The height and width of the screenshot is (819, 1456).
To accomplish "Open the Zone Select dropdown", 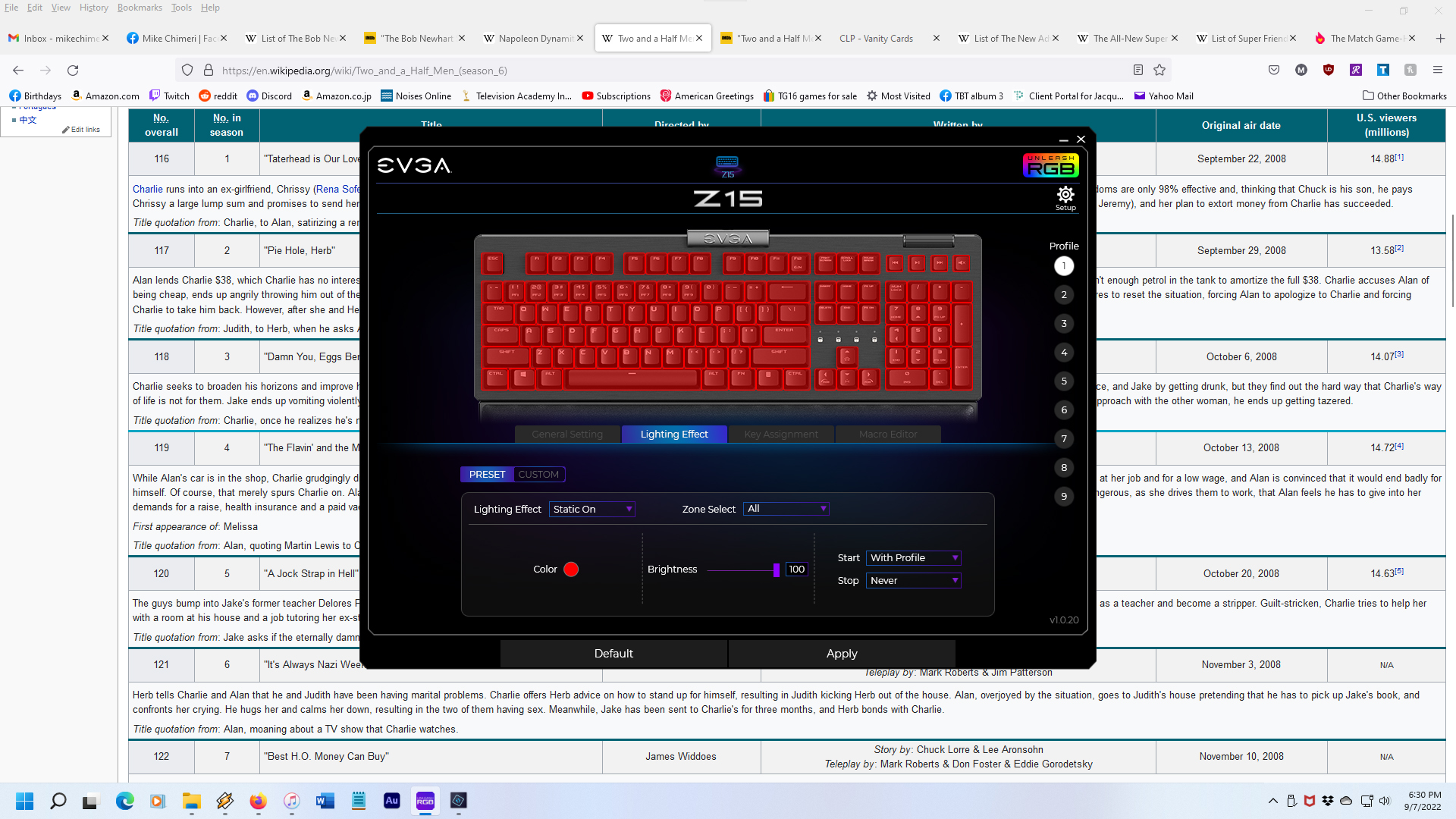I will pos(786,509).
